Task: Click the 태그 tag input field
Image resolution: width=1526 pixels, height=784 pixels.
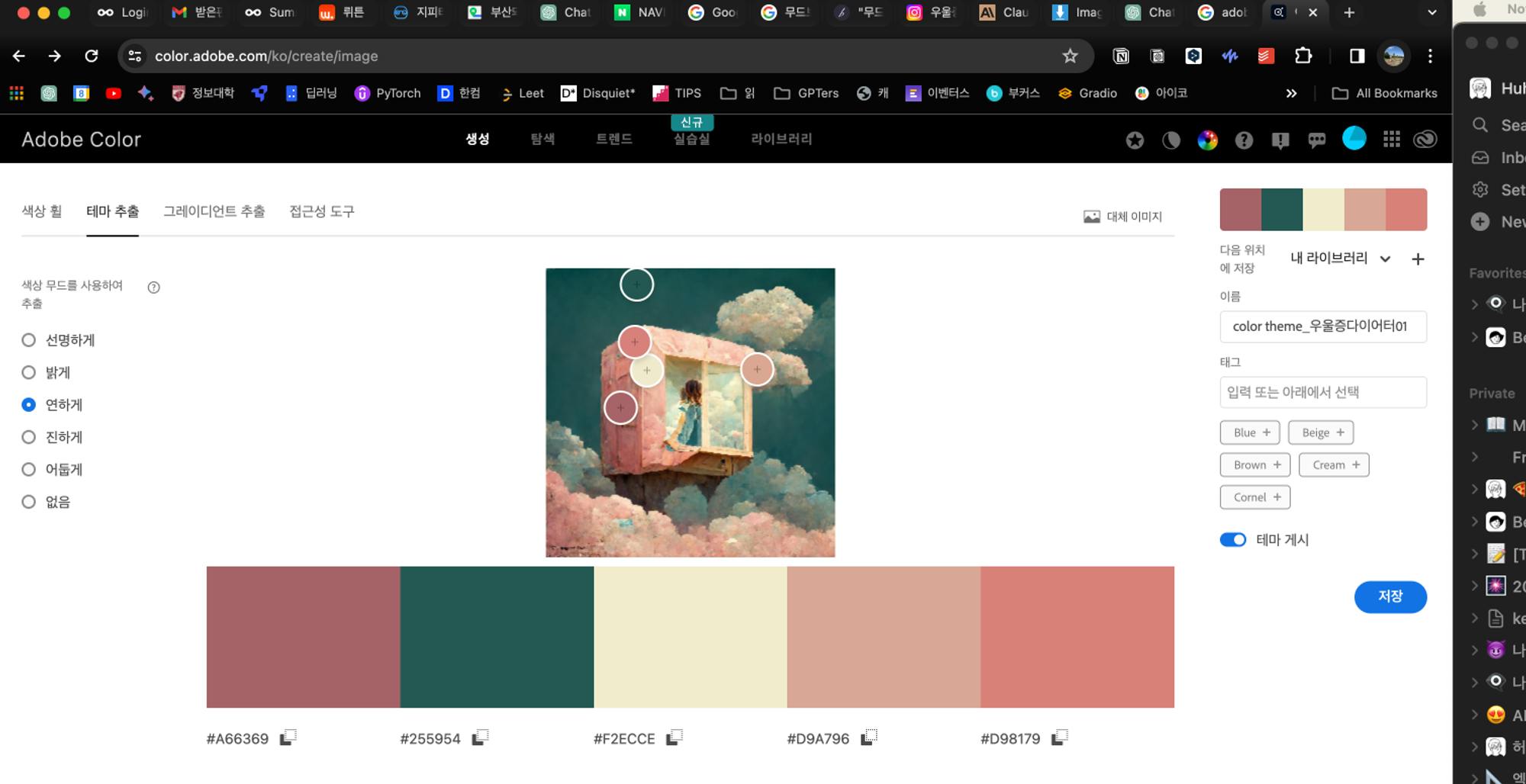Action: 1323,392
